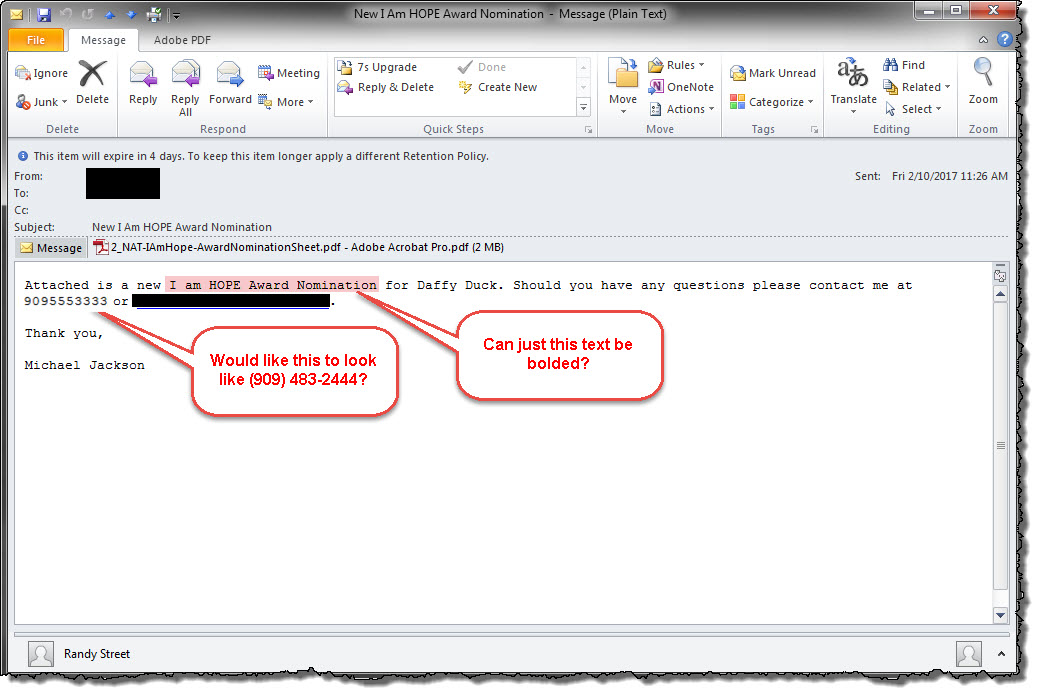Image resolution: width=1039 pixels, height=695 pixels.
Task: Click the Reply icon
Action: [x=142, y=82]
